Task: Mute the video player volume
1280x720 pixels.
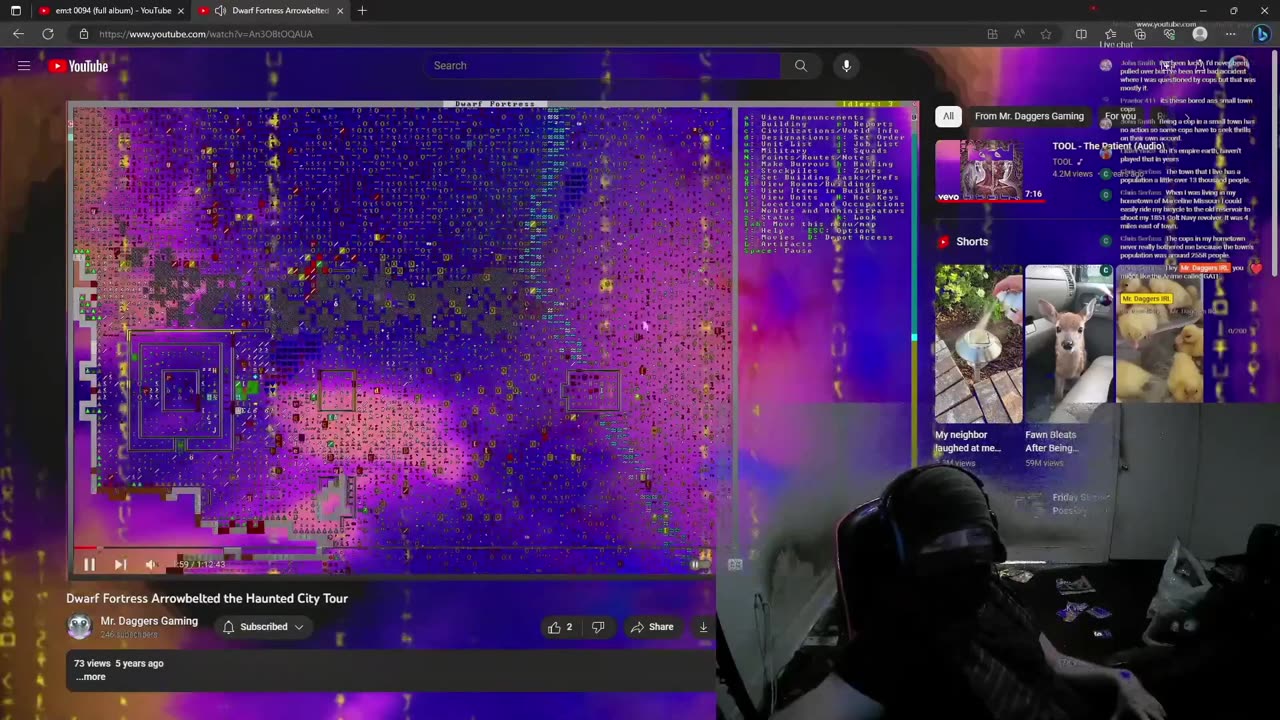Action: pos(151,564)
